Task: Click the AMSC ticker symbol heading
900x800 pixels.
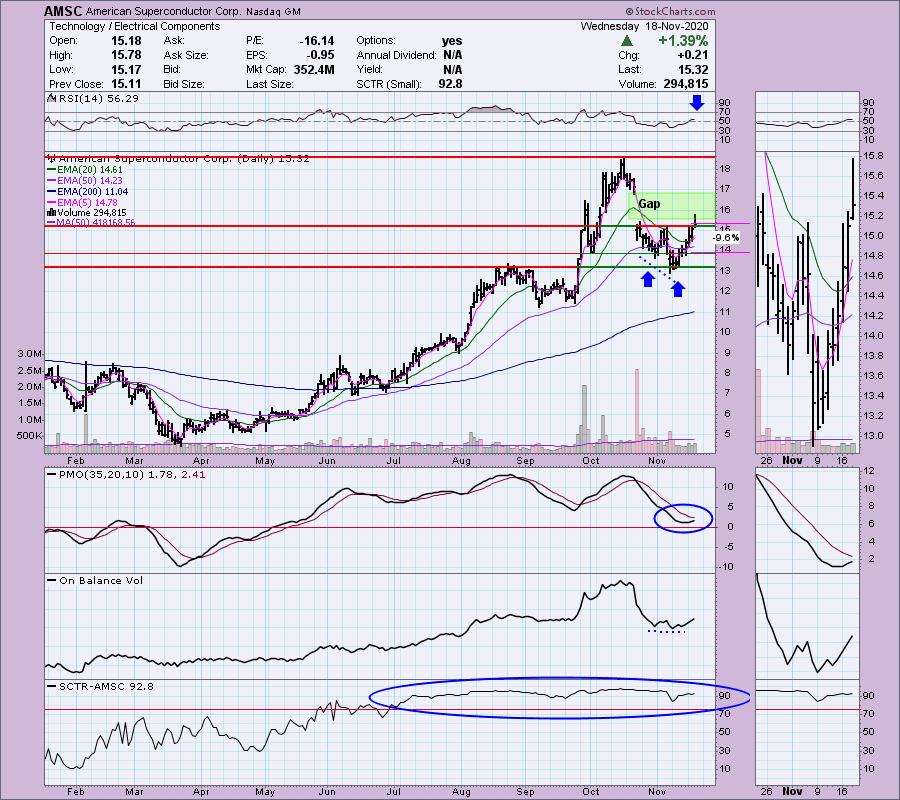Action: pos(63,11)
